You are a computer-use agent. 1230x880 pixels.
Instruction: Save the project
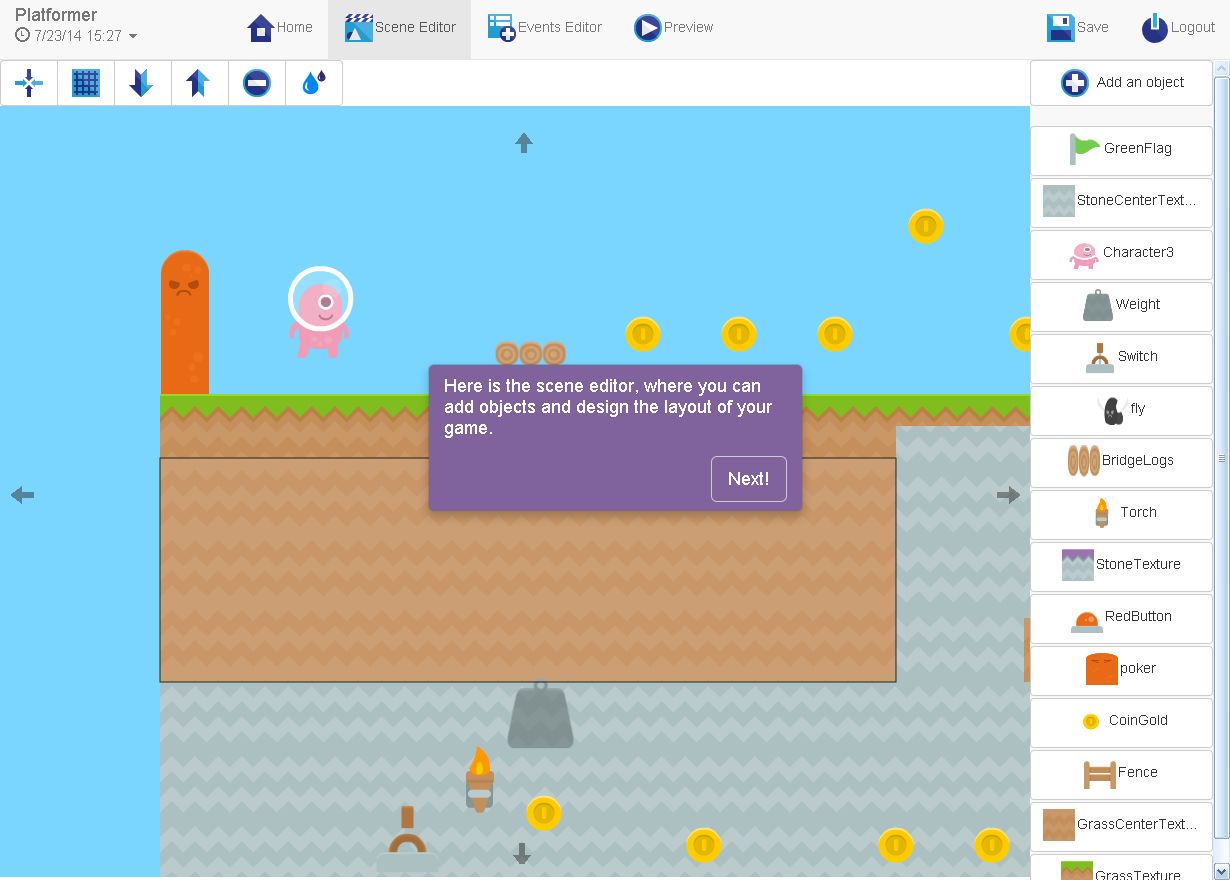click(1077, 28)
